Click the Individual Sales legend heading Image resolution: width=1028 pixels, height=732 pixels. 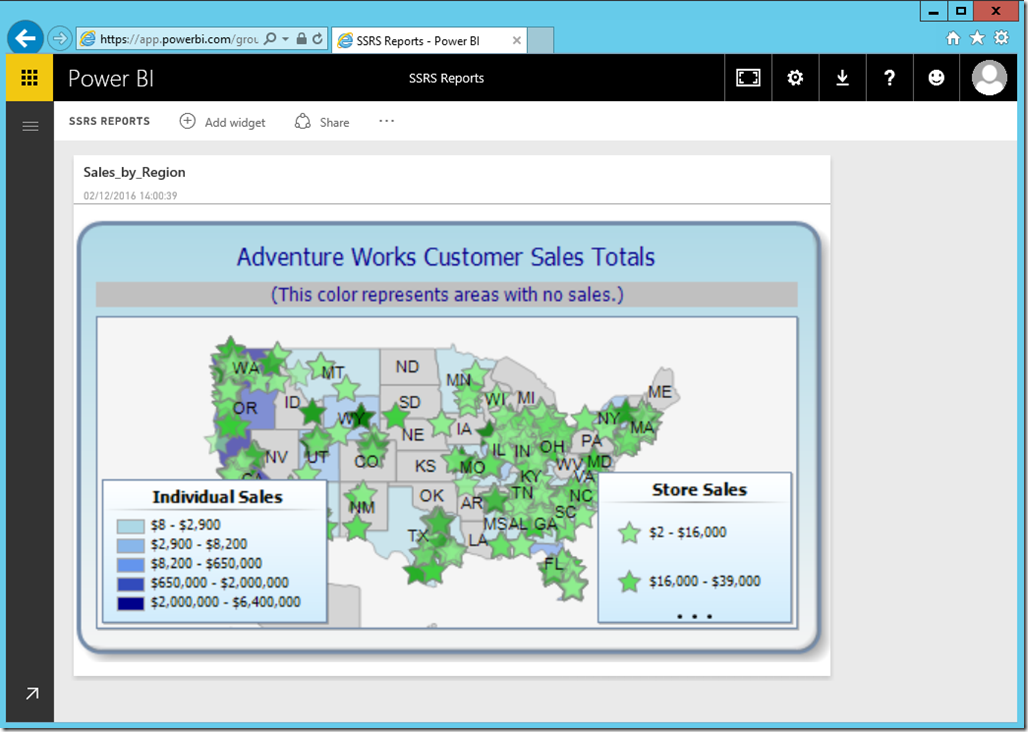tap(218, 497)
